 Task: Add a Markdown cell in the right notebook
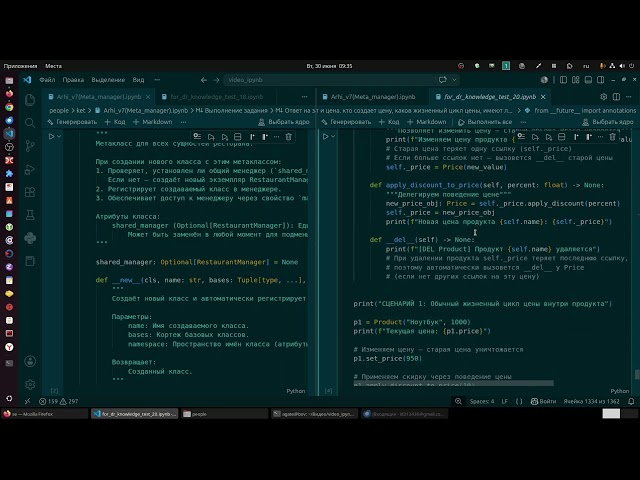point(427,122)
